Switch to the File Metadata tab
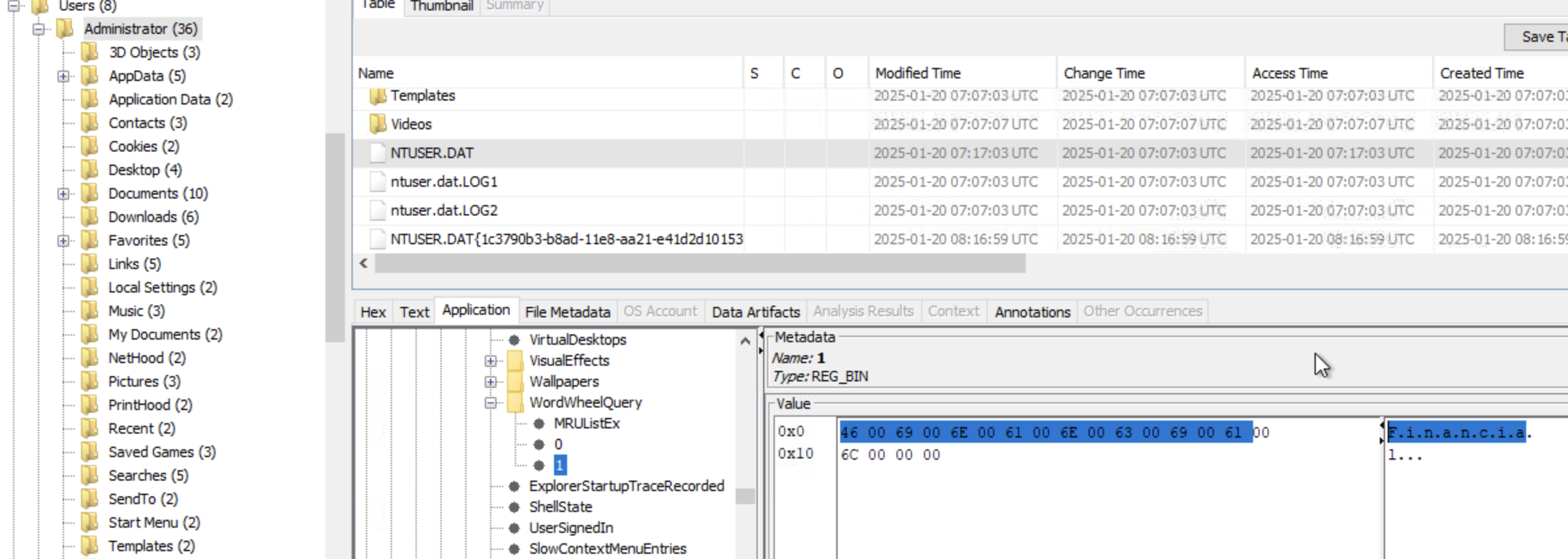Viewport: 1568px width, 559px height. tap(567, 312)
